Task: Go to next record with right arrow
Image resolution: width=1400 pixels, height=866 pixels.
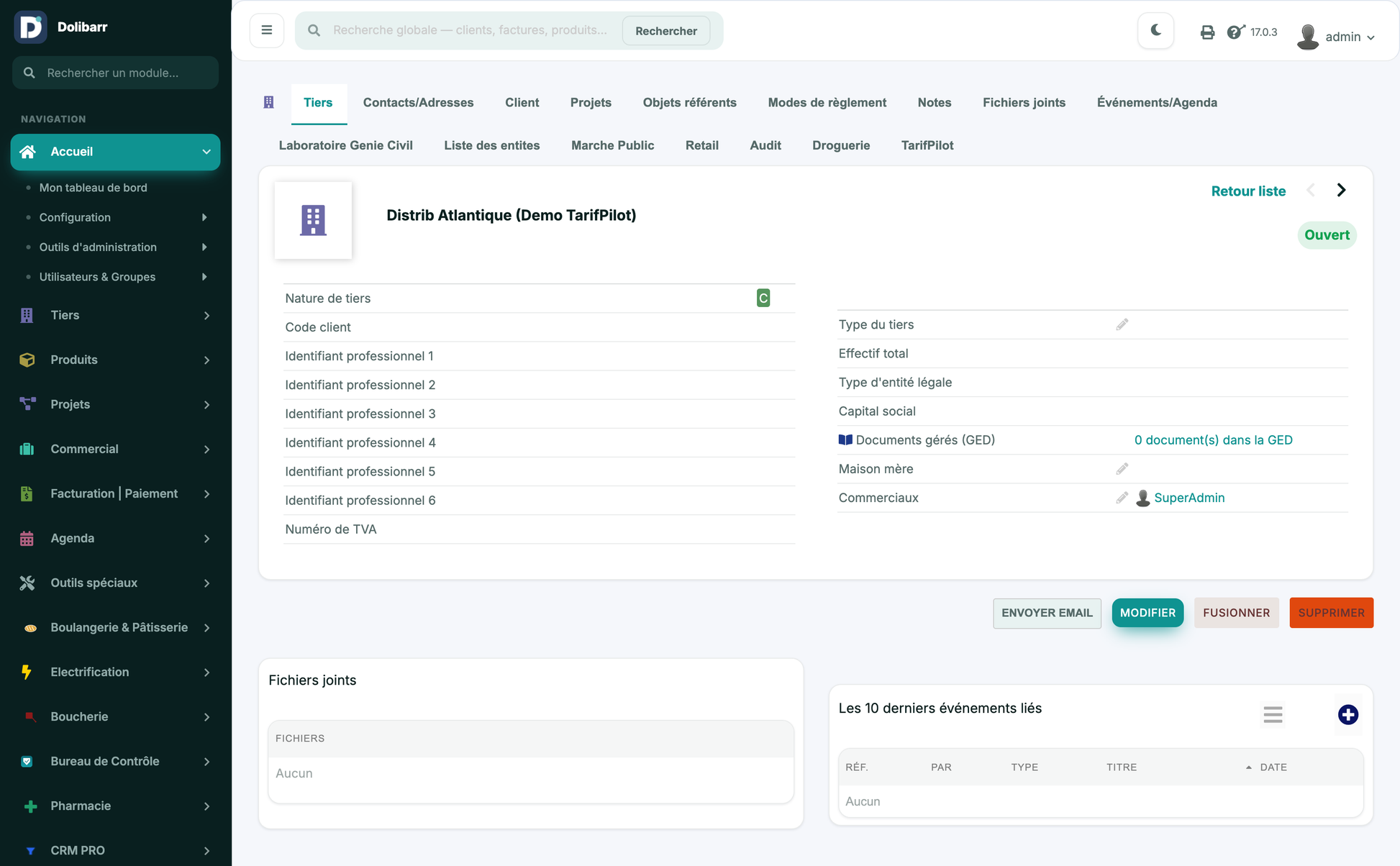Action: 1341,190
